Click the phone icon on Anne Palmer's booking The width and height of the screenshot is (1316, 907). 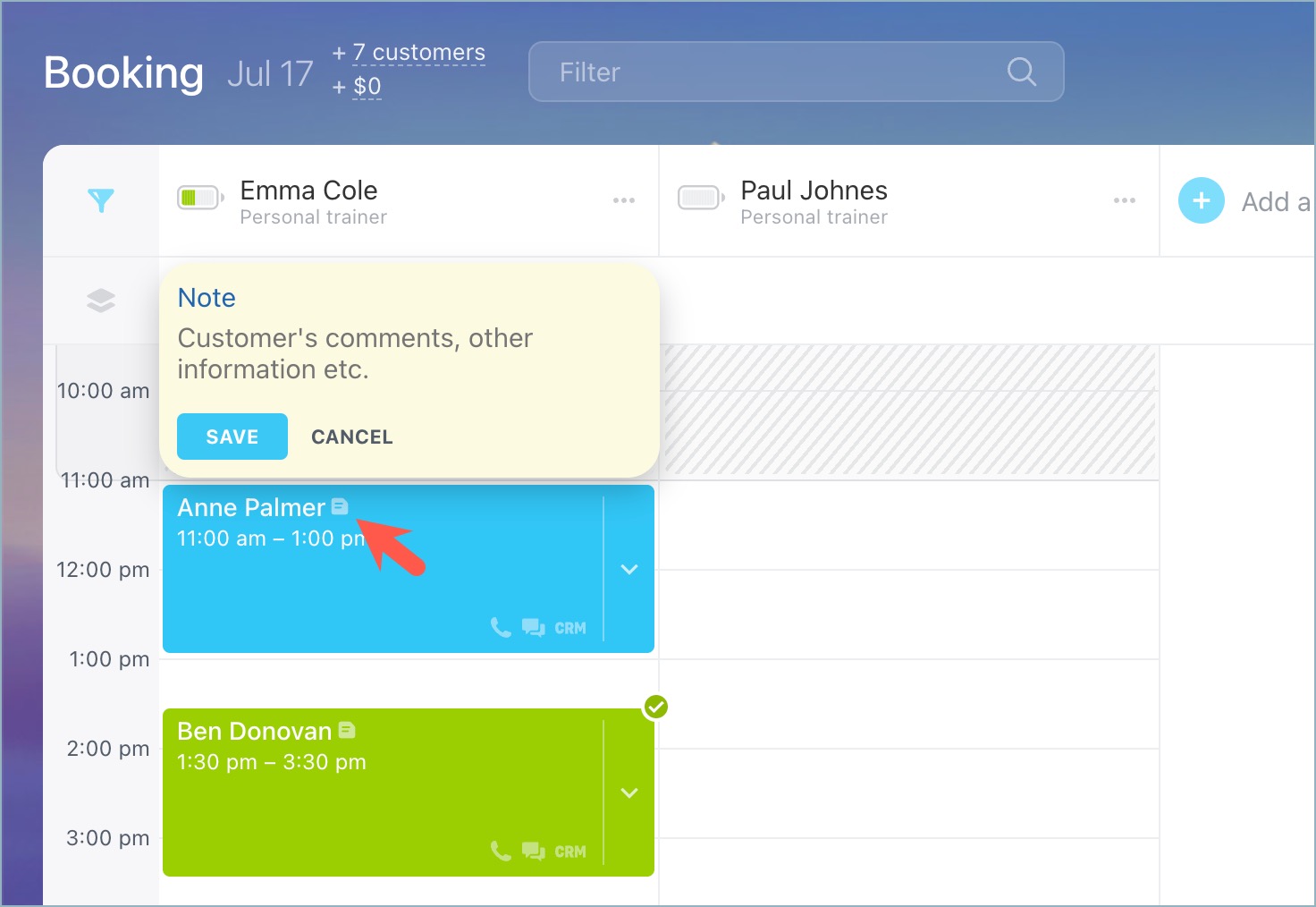(x=501, y=628)
